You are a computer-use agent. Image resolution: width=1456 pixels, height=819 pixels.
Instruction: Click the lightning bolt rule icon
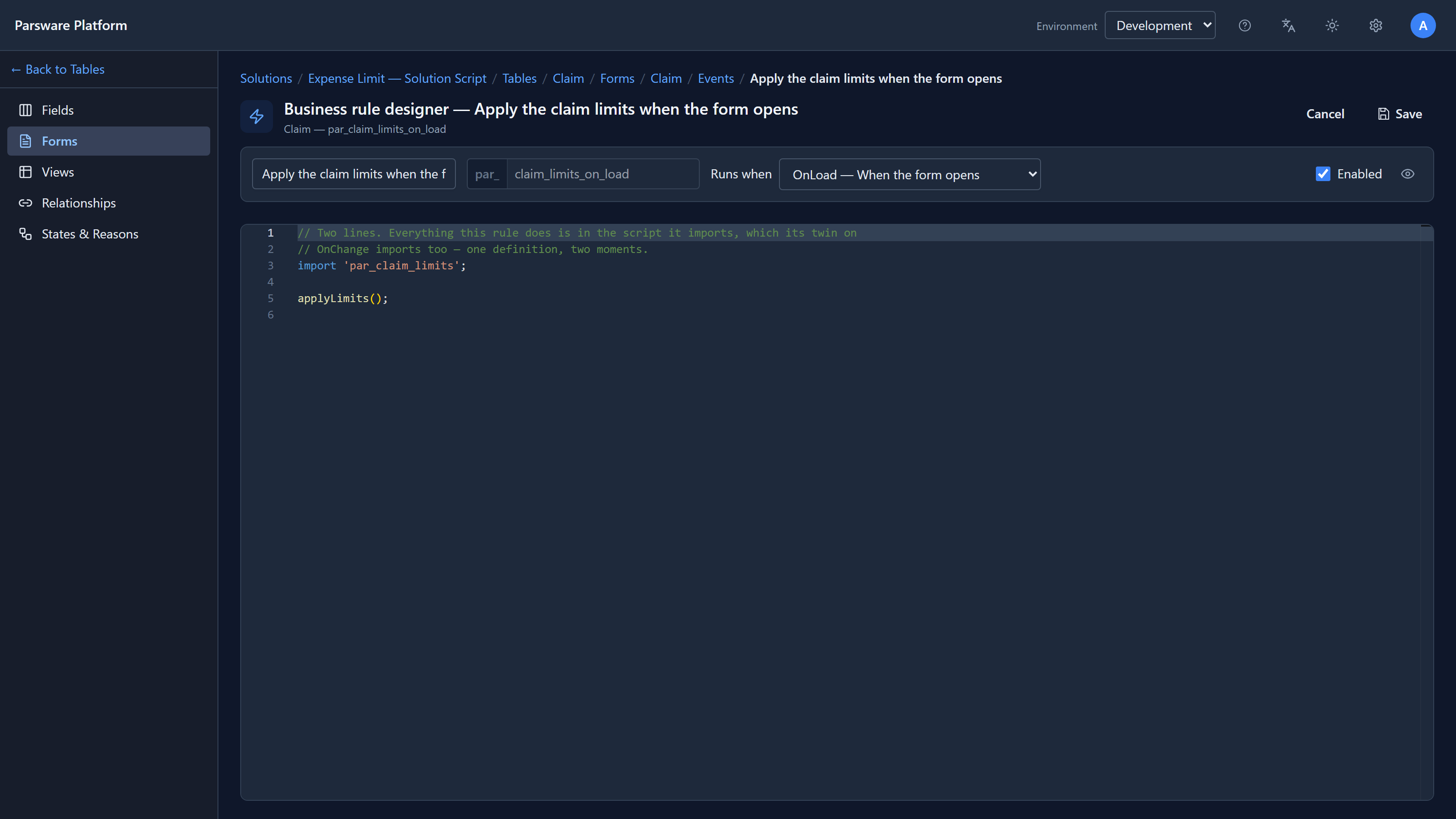click(257, 116)
